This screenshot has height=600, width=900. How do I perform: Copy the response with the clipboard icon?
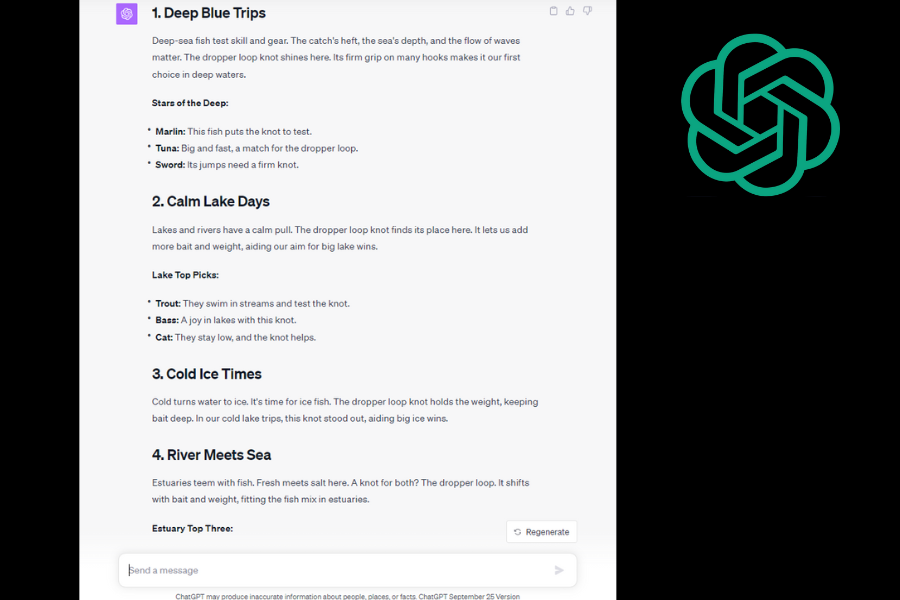point(553,11)
